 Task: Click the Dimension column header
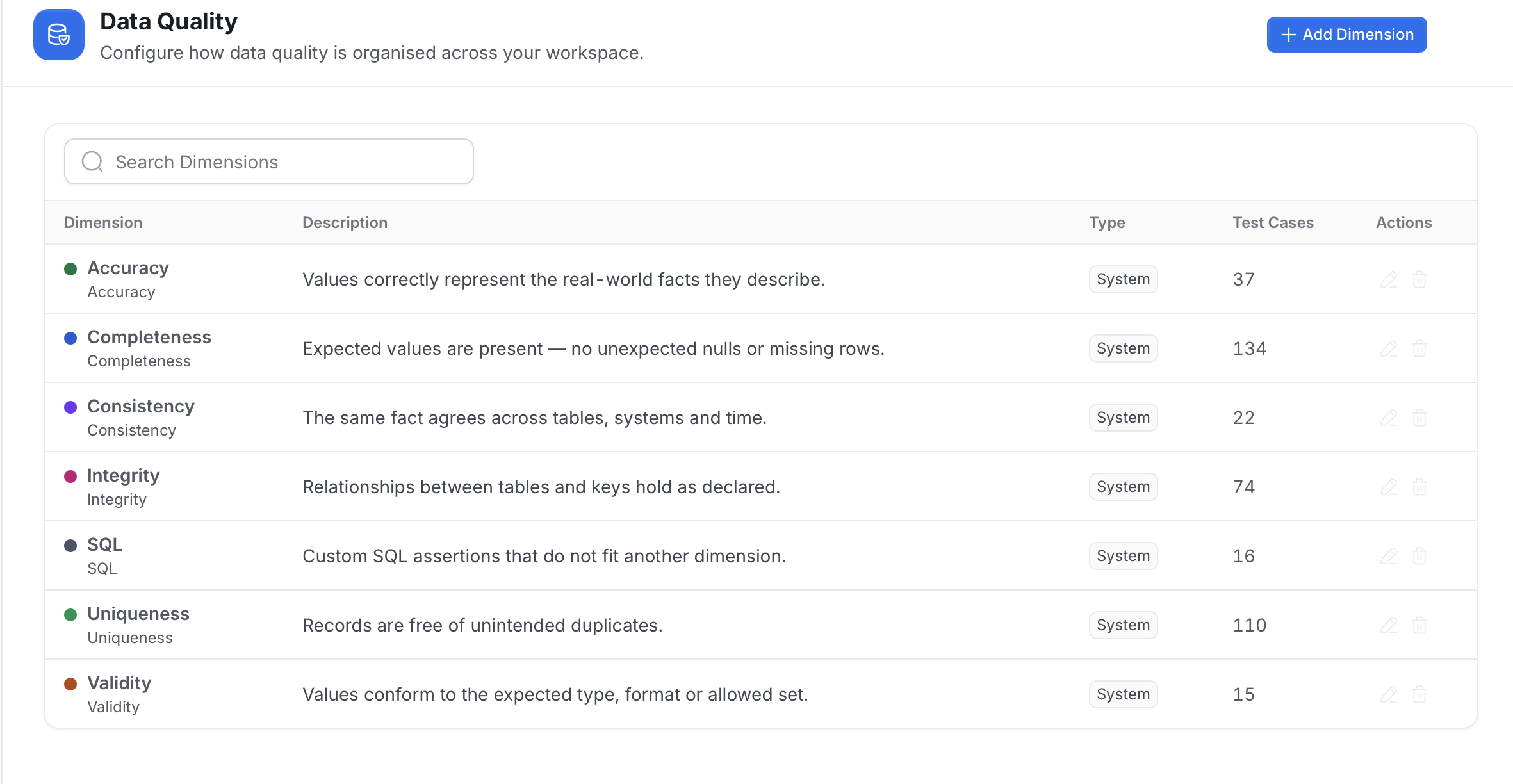103,222
